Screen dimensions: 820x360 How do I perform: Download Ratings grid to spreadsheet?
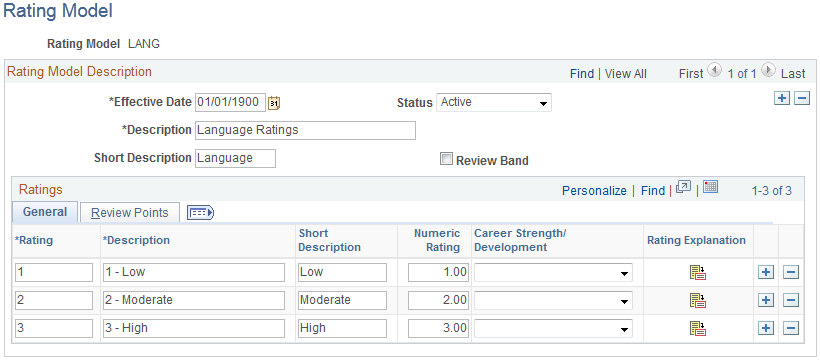710,187
